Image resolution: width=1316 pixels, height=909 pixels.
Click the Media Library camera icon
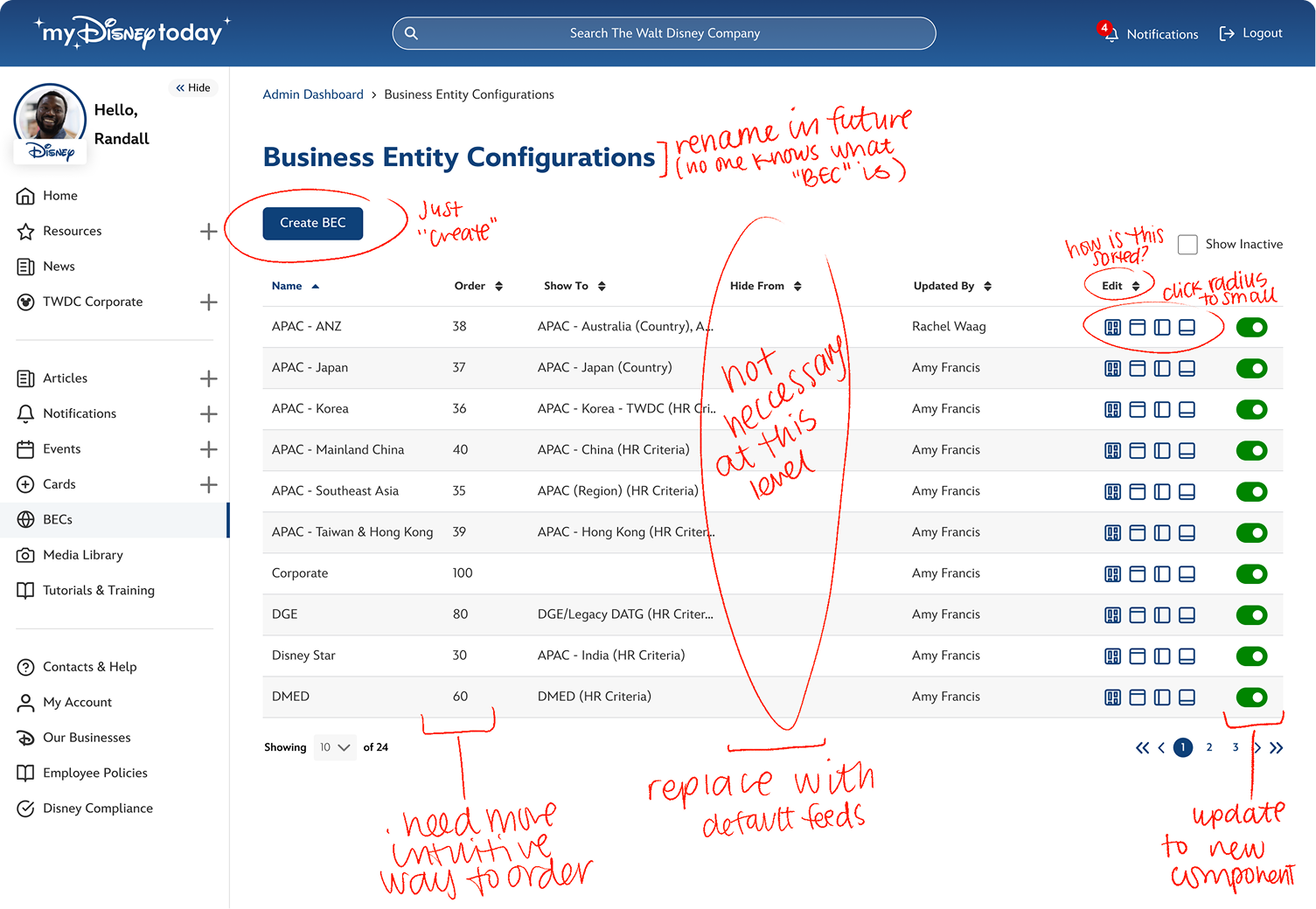pos(25,555)
